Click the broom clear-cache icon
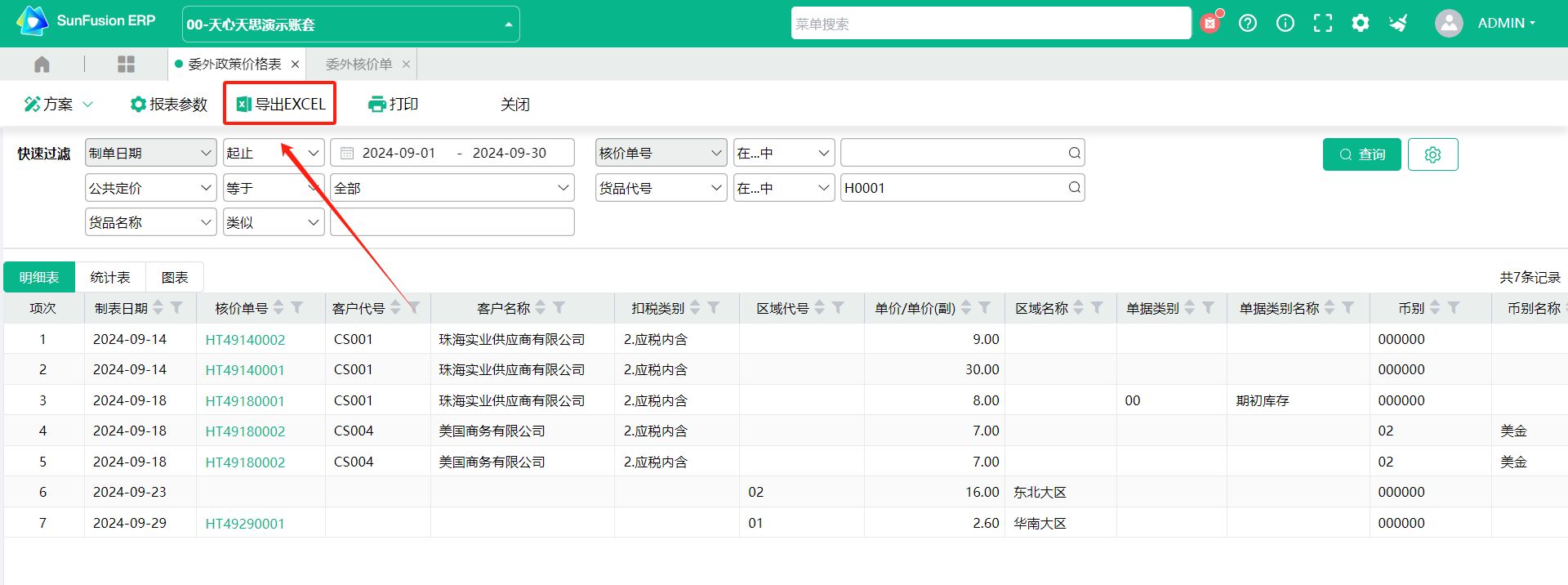This screenshot has width=1568, height=585. [x=1398, y=23]
